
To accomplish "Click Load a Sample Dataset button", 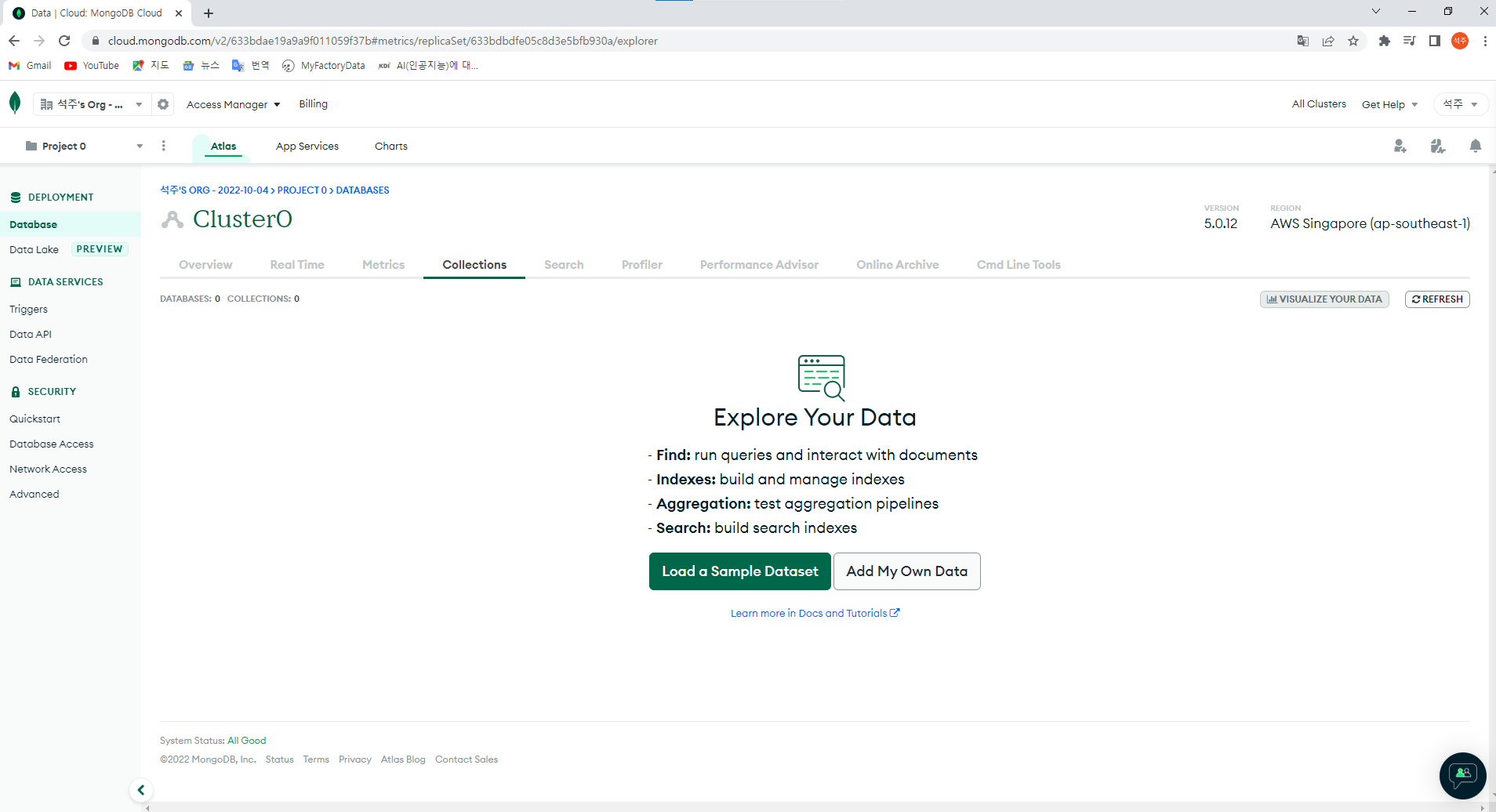I will coord(739,571).
